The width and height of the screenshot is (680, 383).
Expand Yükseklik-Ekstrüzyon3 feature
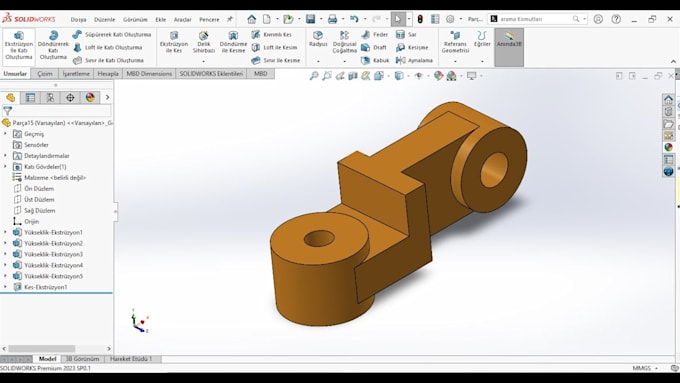point(5,254)
